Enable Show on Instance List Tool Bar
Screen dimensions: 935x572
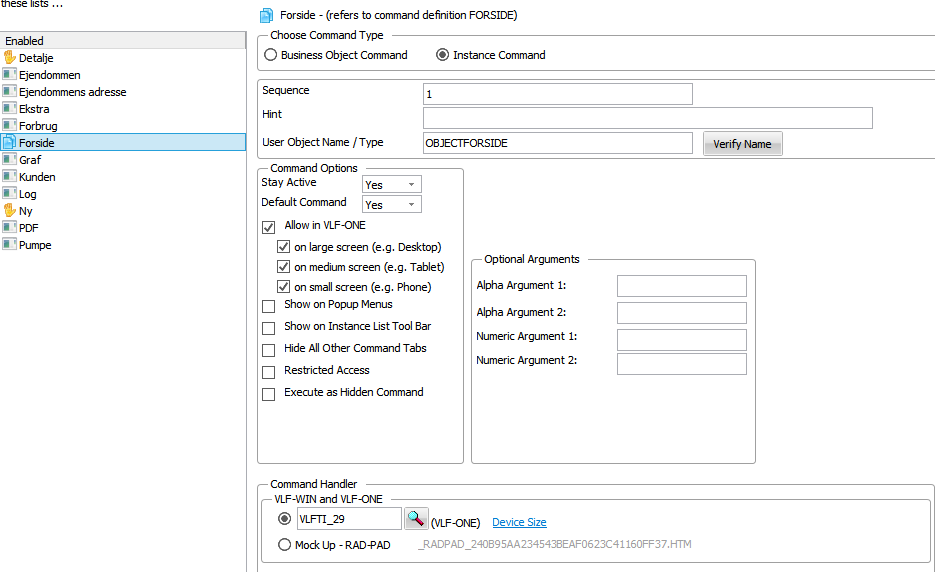[x=268, y=328]
